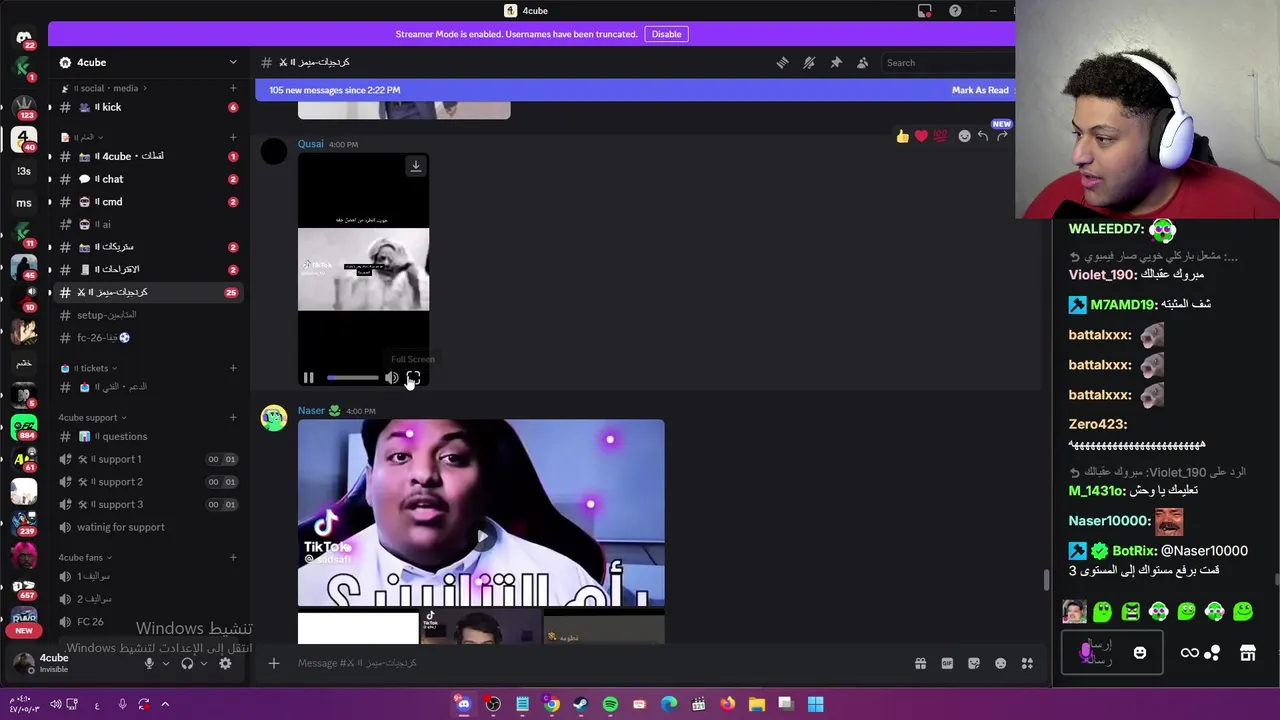Join the support 3 voice channel
The width and height of the screenshot is (1280, 720).
coord(148,504)
